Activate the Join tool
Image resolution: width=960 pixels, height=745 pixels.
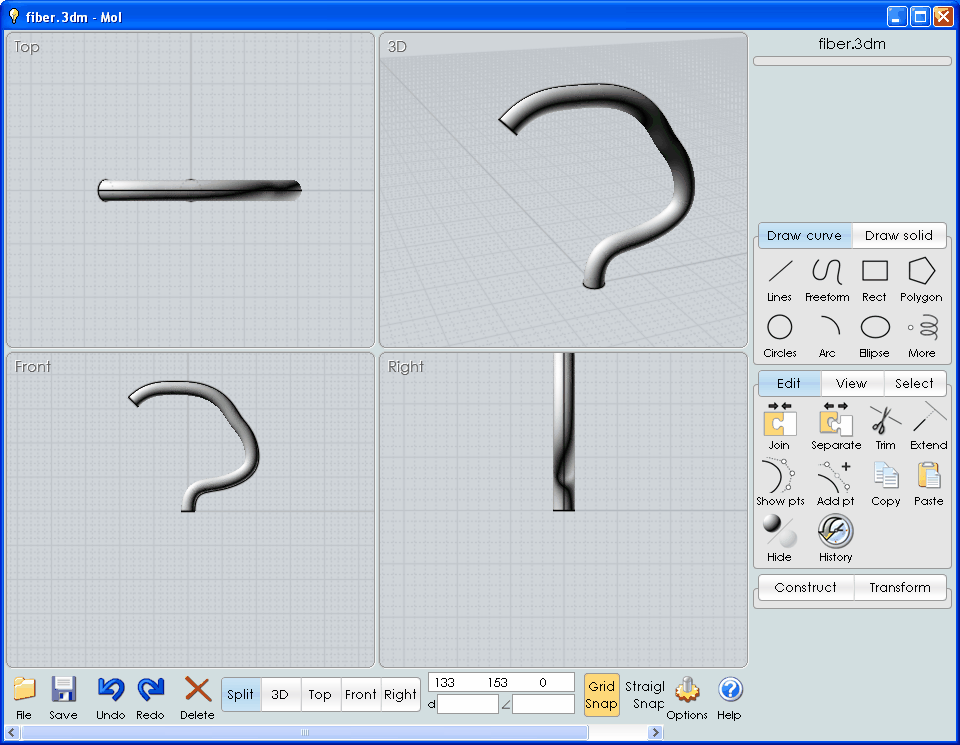tap(779, 426)
